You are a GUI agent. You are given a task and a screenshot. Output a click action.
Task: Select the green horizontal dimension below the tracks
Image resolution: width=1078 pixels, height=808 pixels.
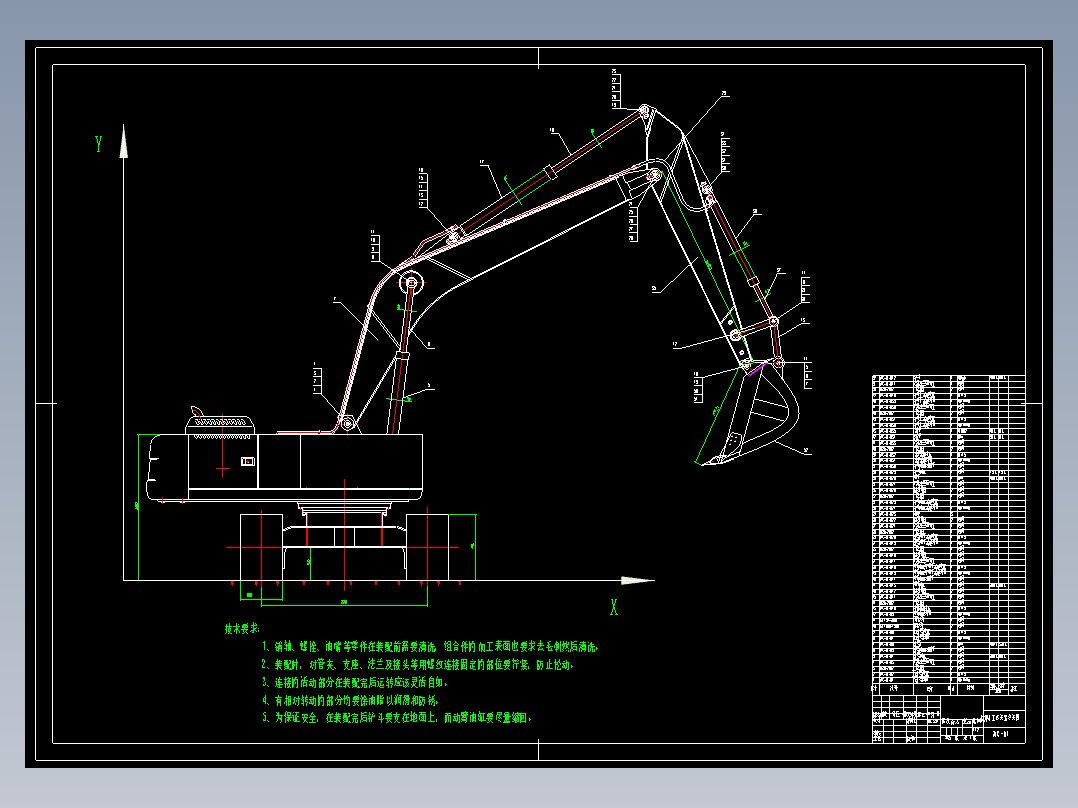click(x=344, y=606)
